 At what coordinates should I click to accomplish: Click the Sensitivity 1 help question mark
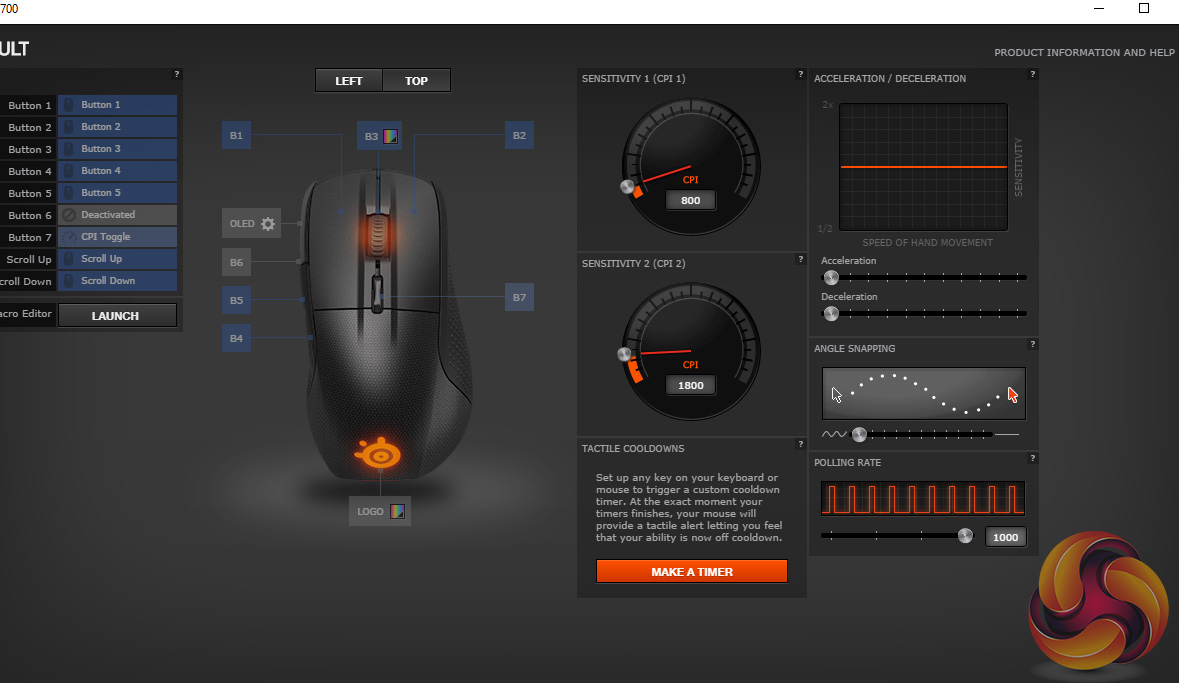(x=800, y=74)
